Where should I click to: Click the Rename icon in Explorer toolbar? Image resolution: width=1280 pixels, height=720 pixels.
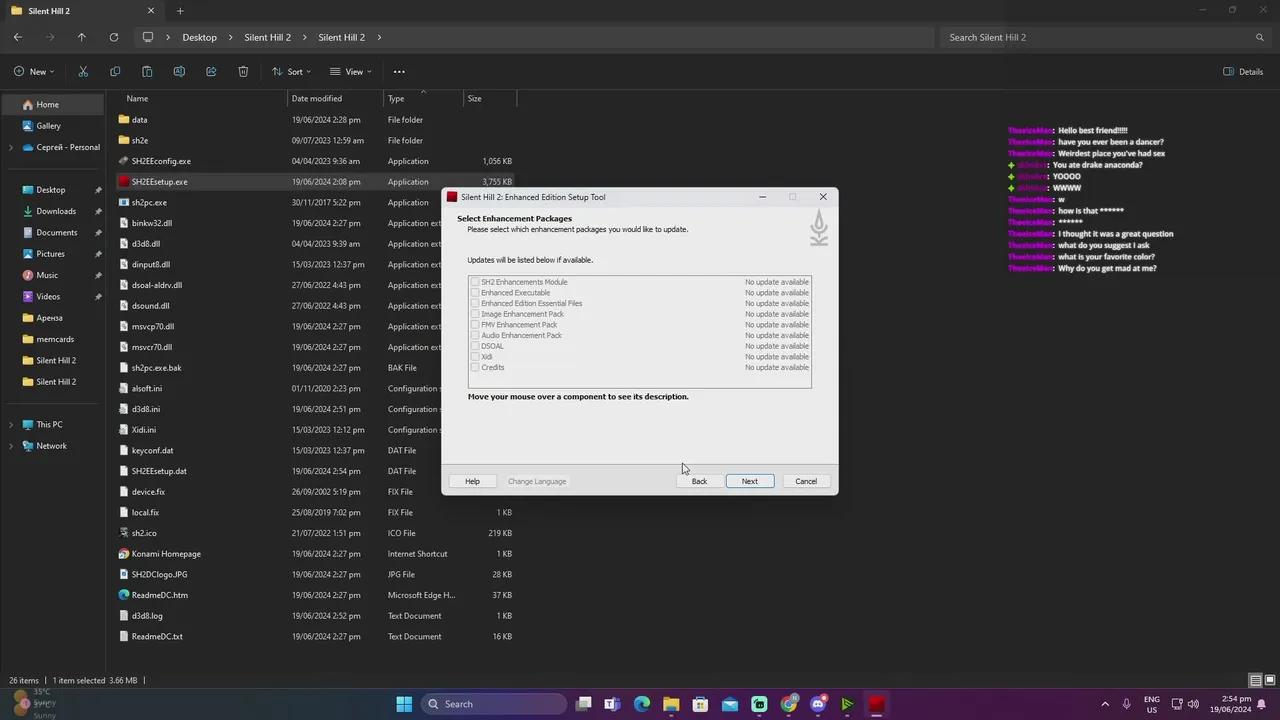[179, 72]
